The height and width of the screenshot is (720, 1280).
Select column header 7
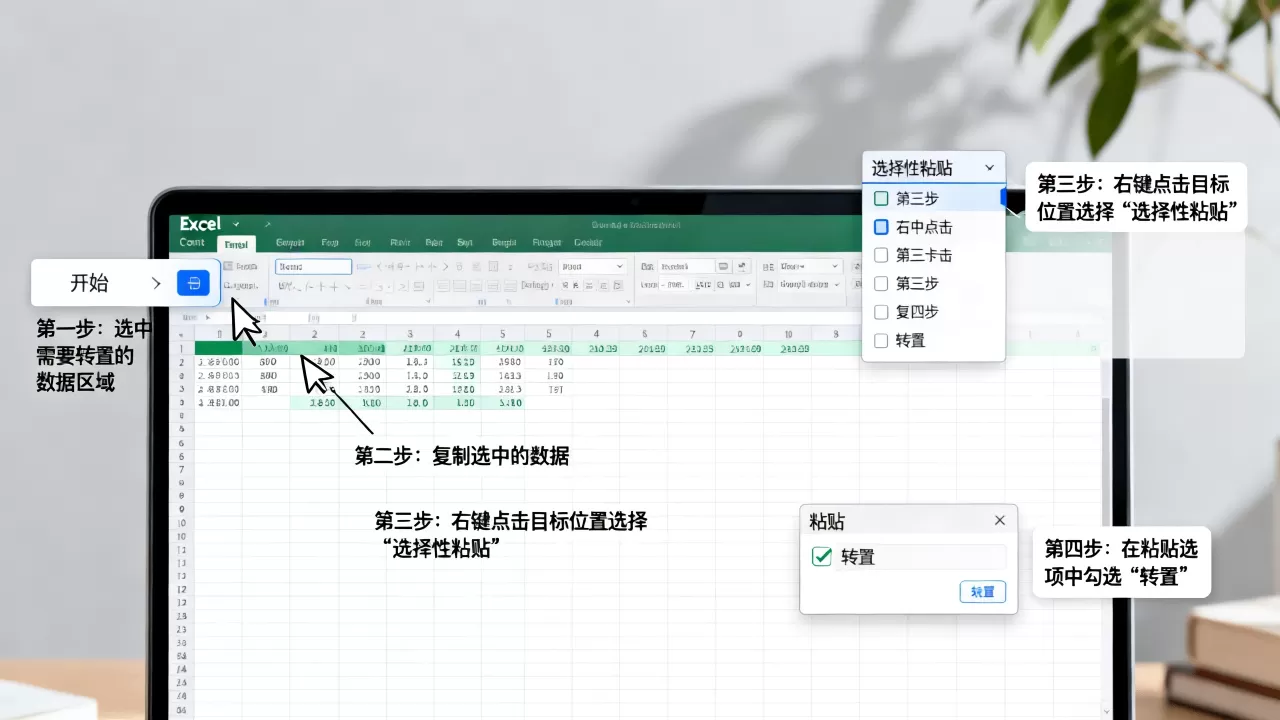coord(692,334)
